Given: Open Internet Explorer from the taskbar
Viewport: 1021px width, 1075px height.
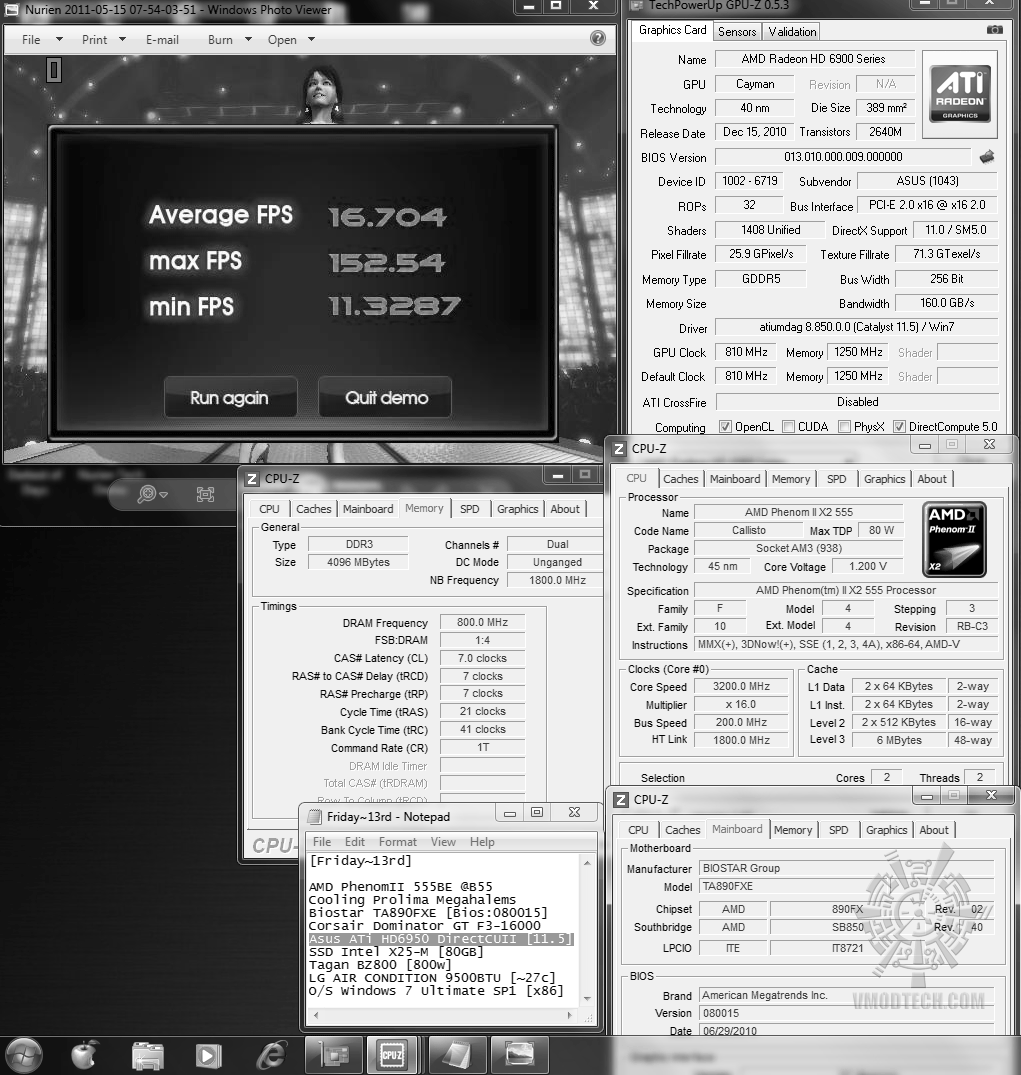Looking at the screenshot, I should point(271,1056).
